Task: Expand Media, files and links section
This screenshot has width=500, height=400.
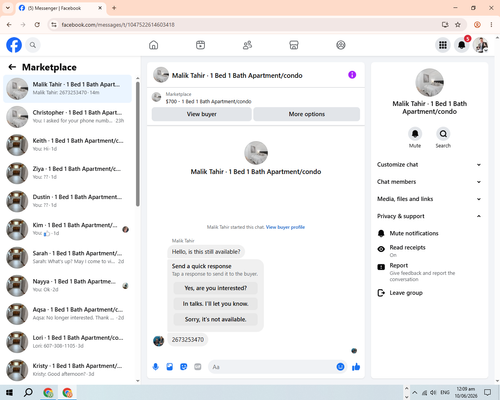Action: (429, 199)
